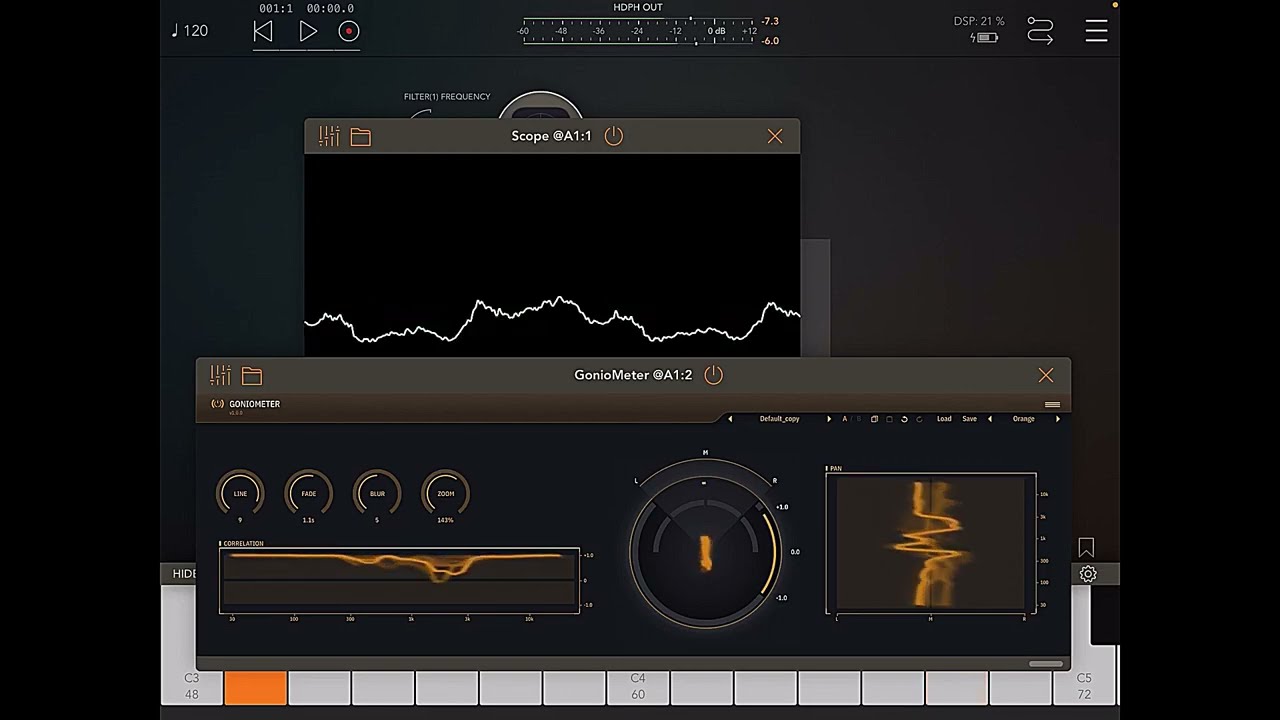1280x720 pixels.
Task: Open the settings gear on the right edge
Action: click(1088, 574)
